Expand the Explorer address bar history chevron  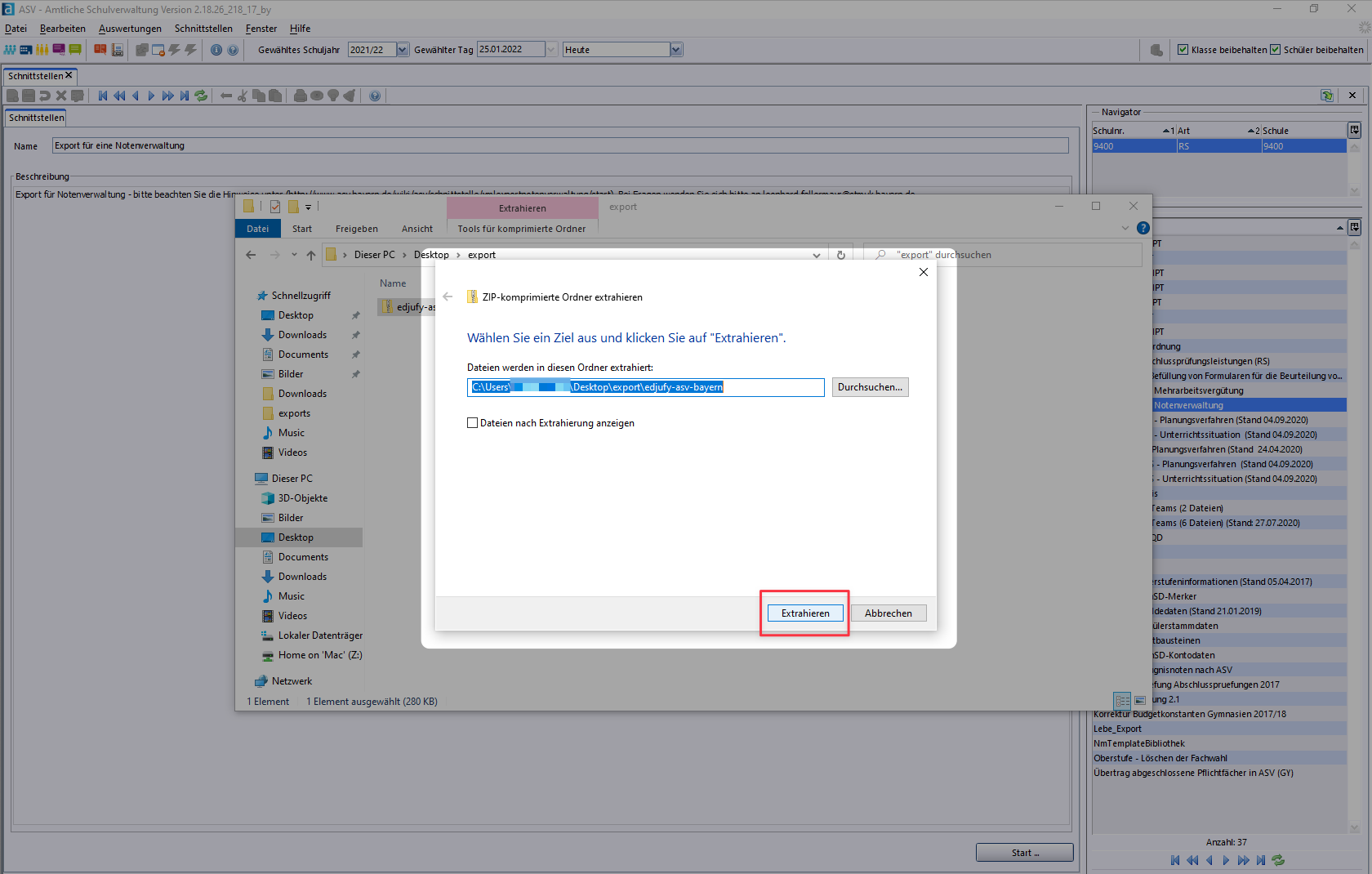[816, 255]
